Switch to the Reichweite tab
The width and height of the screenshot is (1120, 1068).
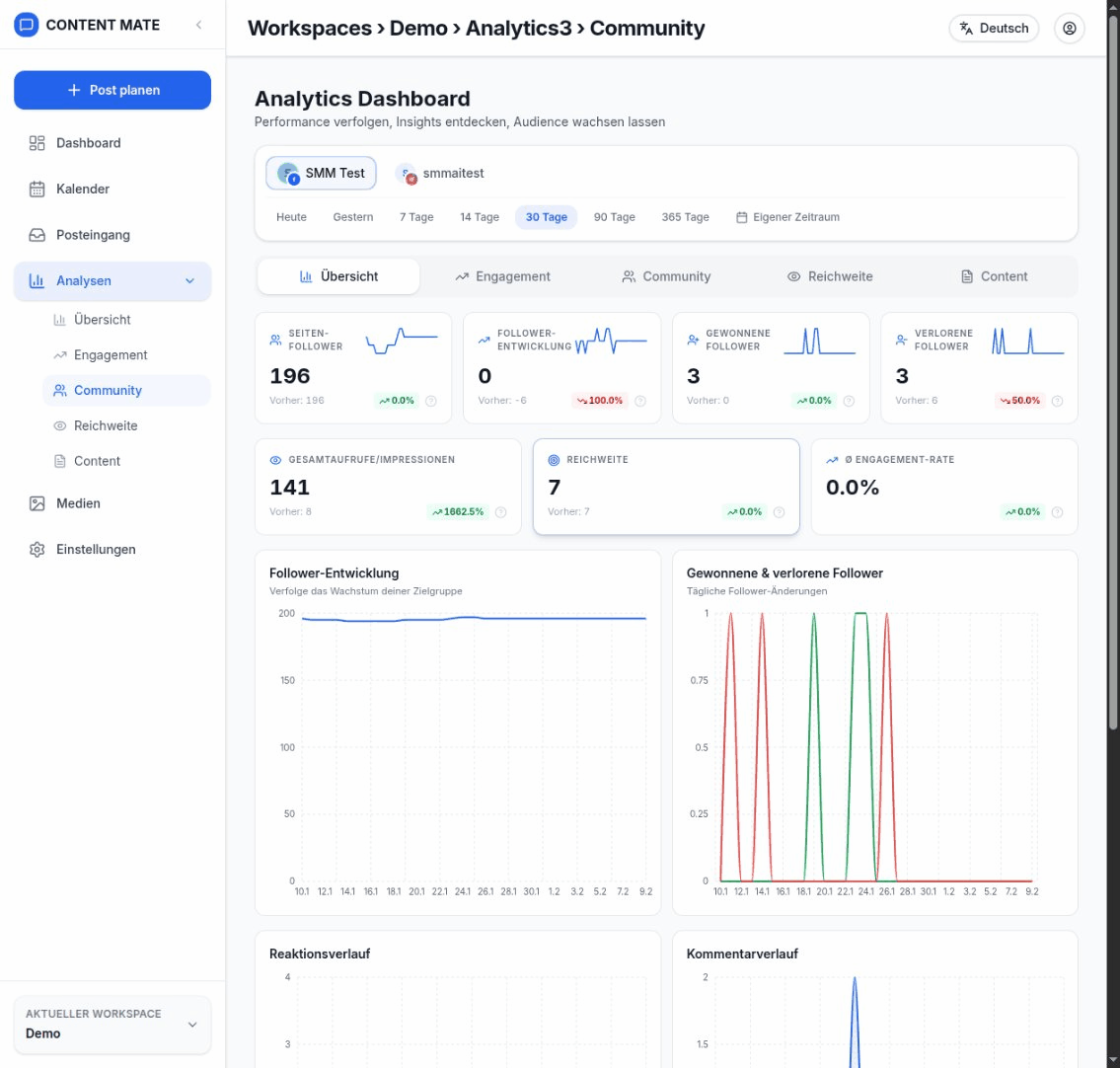(x=830, y=276)
